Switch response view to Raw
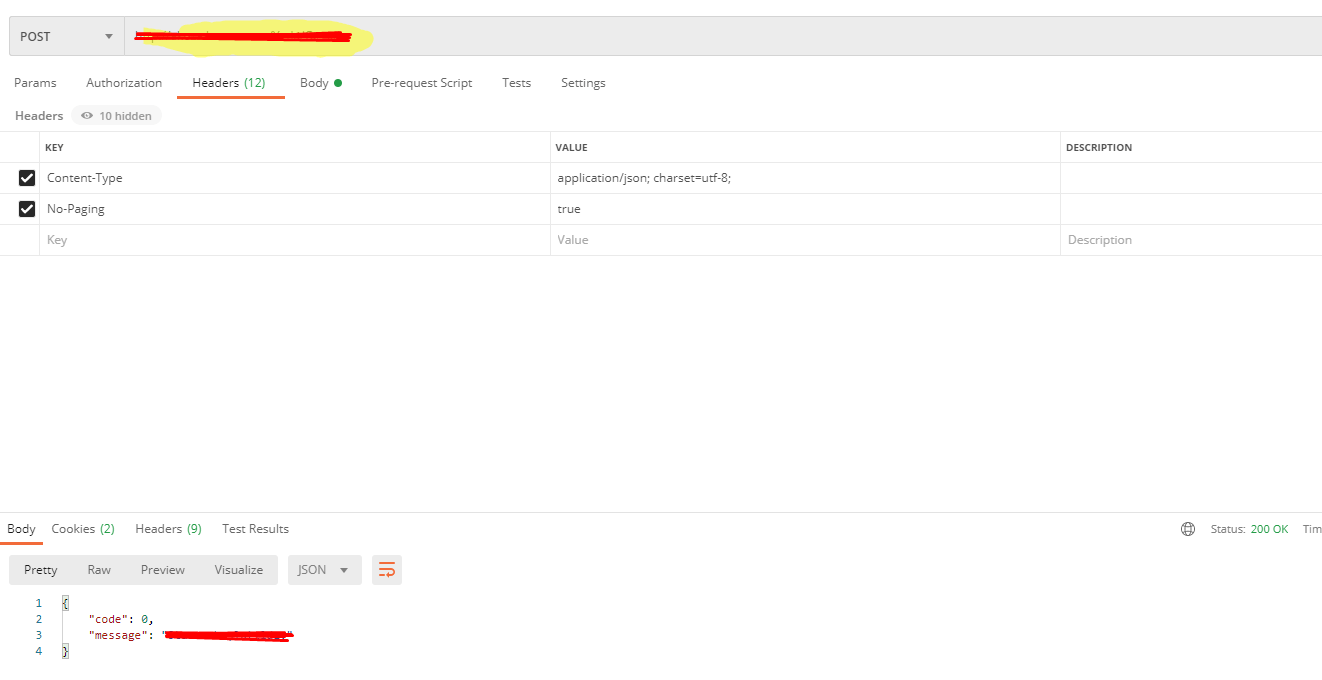1322x680 pixels. tap(99, 570)
